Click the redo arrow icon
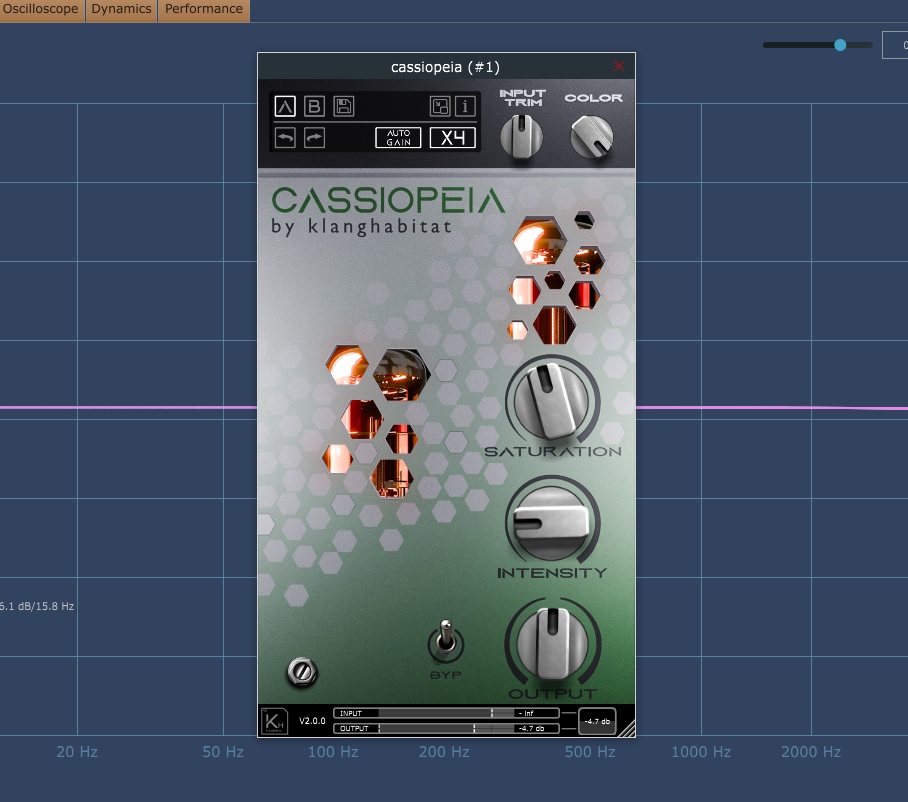Image resolution: width=908 pixels, height=802 pixels. [314, 138]
